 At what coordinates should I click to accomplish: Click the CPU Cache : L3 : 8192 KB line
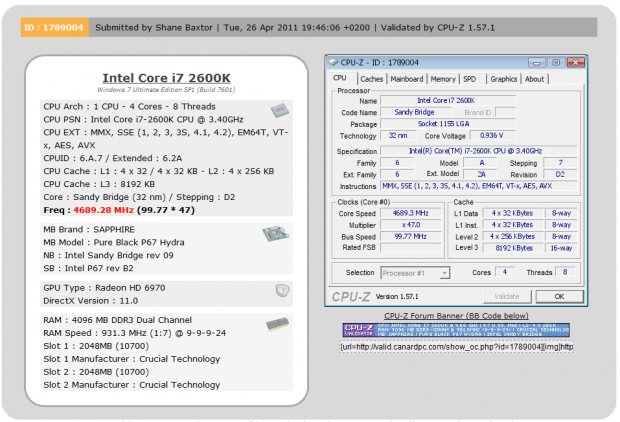coord(99,184)
